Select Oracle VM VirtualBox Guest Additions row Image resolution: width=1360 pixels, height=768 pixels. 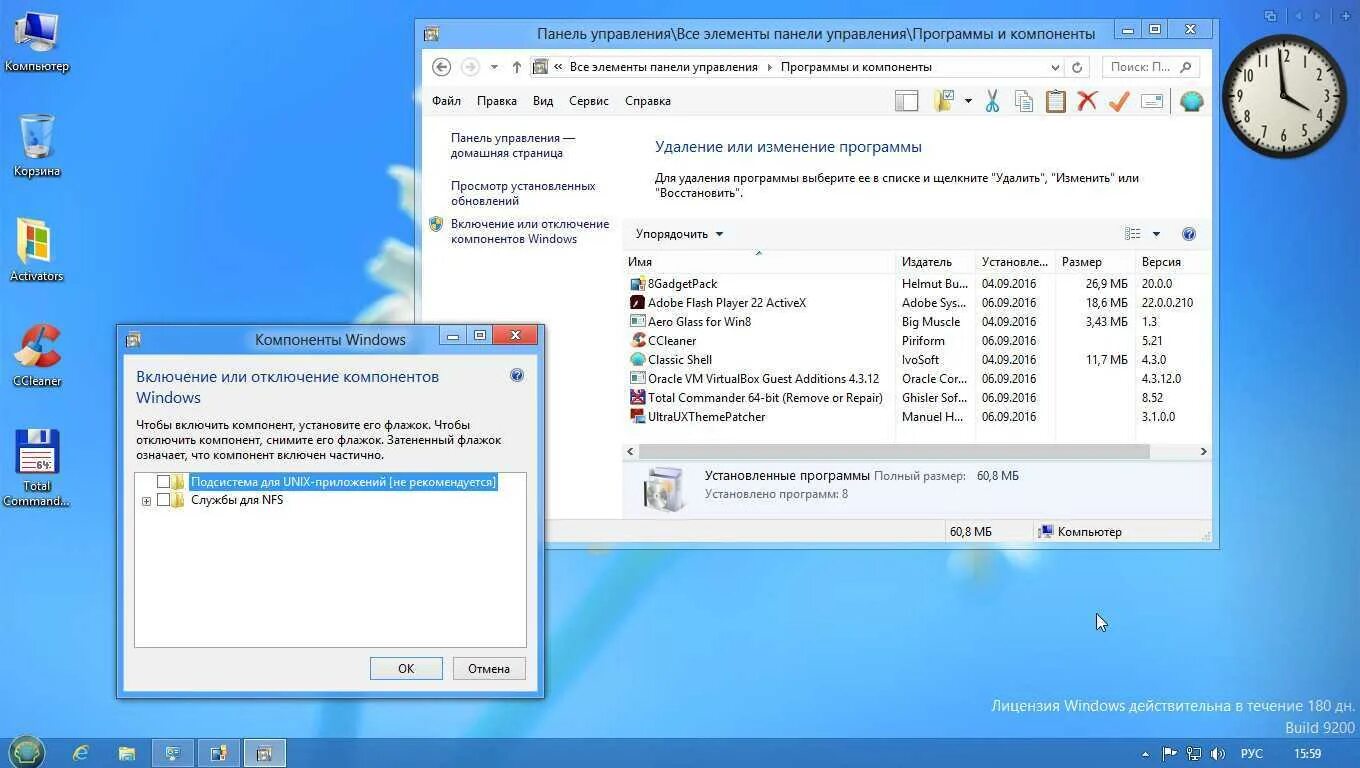pyautogui.click(x=912, y=379)
